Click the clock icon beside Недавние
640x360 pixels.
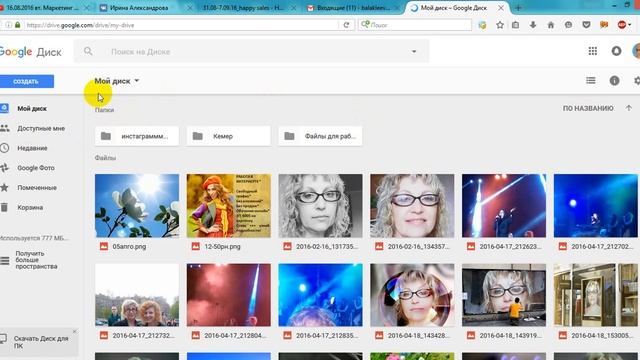[4, 148]
